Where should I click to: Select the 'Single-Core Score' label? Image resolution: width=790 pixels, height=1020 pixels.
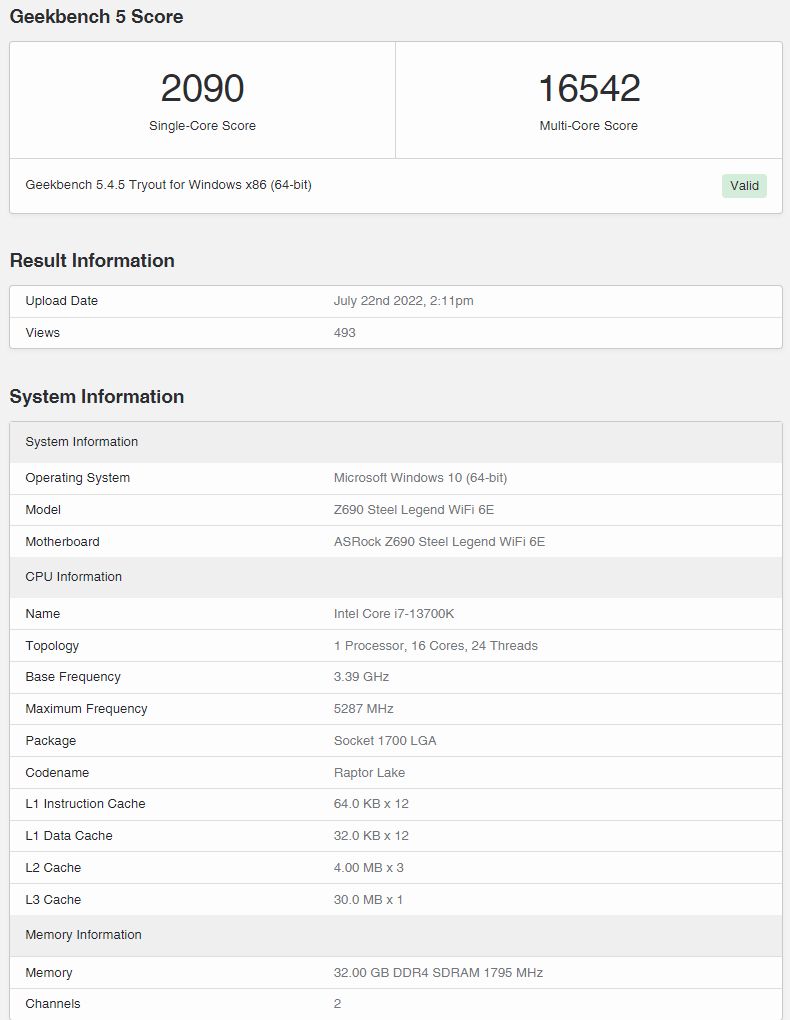(x=202, y=126)
